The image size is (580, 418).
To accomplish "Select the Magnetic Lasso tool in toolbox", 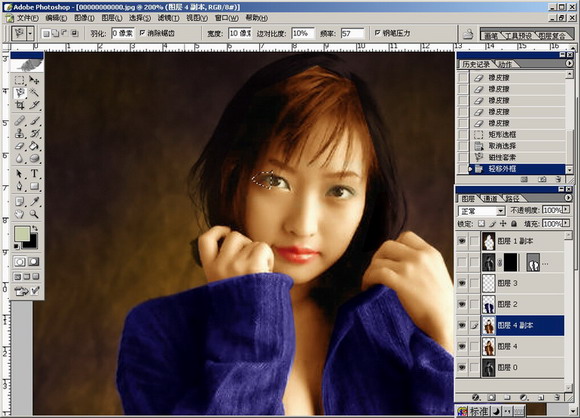I will (x=20, y=92).
